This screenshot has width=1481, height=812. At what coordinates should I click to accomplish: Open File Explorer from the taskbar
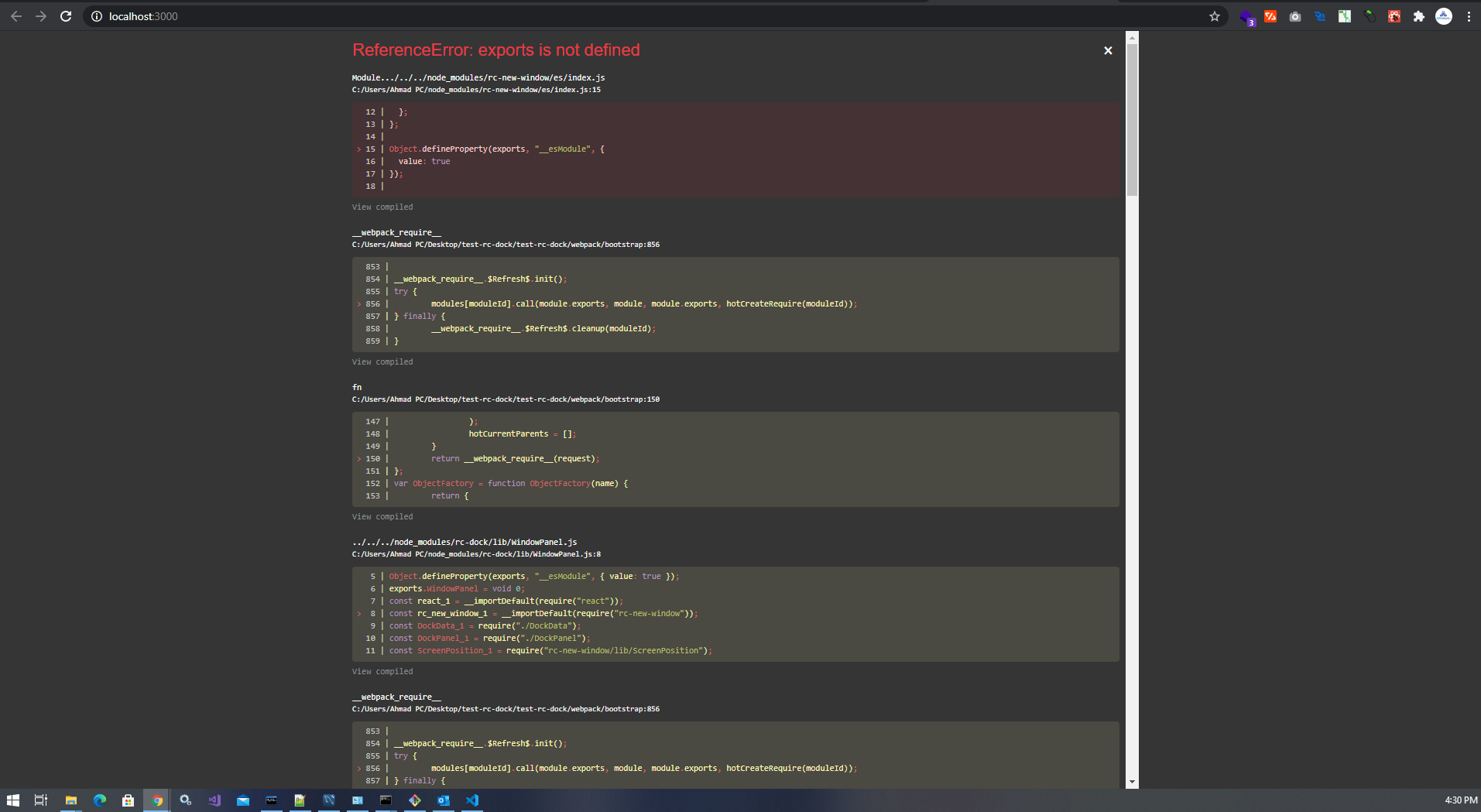[x=71, y=800]
